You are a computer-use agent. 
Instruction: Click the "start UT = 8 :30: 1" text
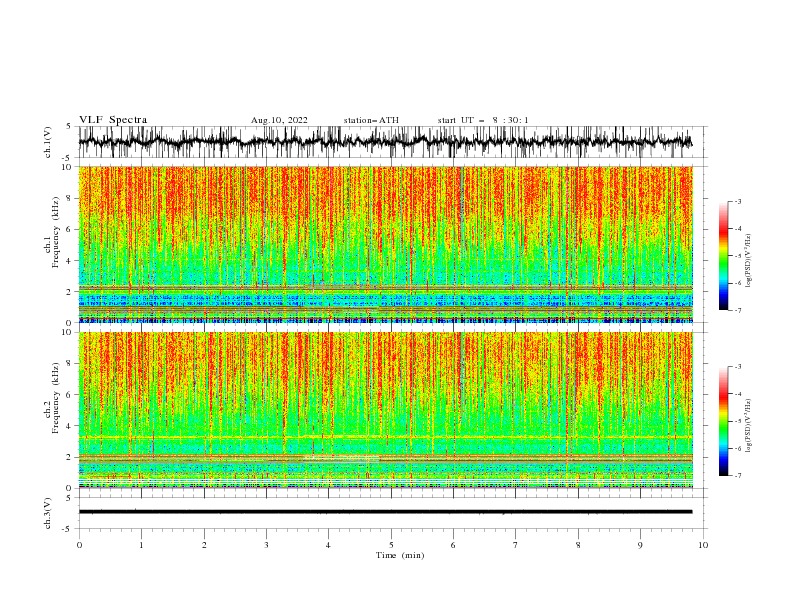[x=483, y=120]
